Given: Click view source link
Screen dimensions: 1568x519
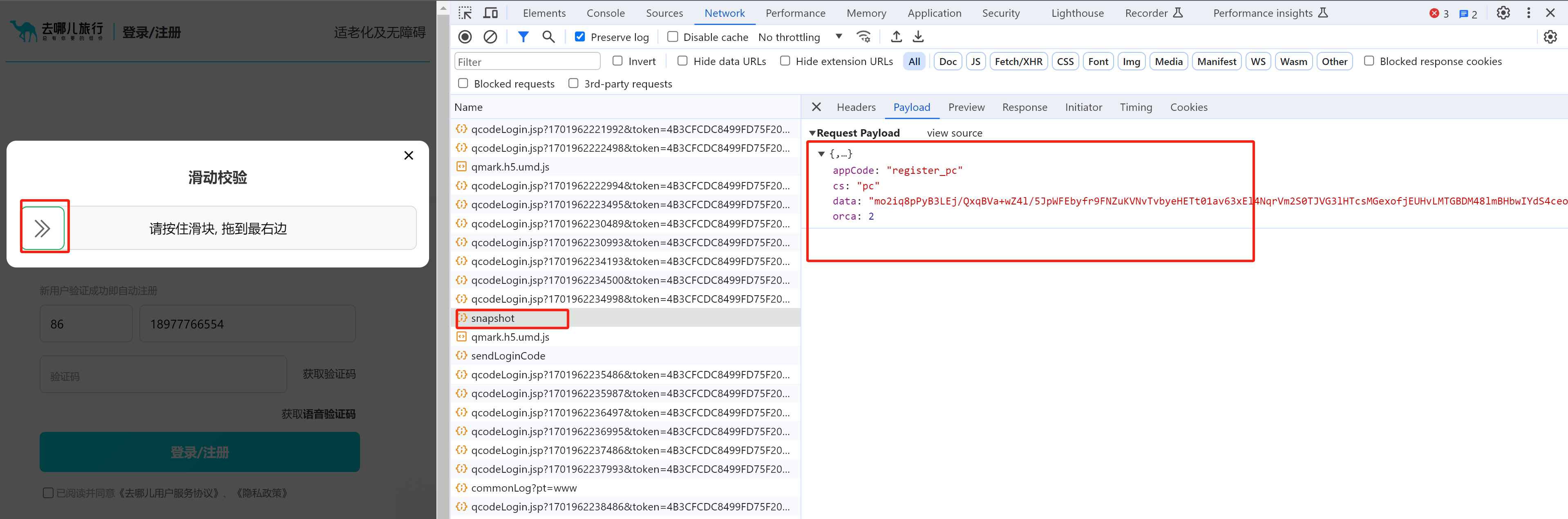Looking at the screenshot, I should point(955,133).
